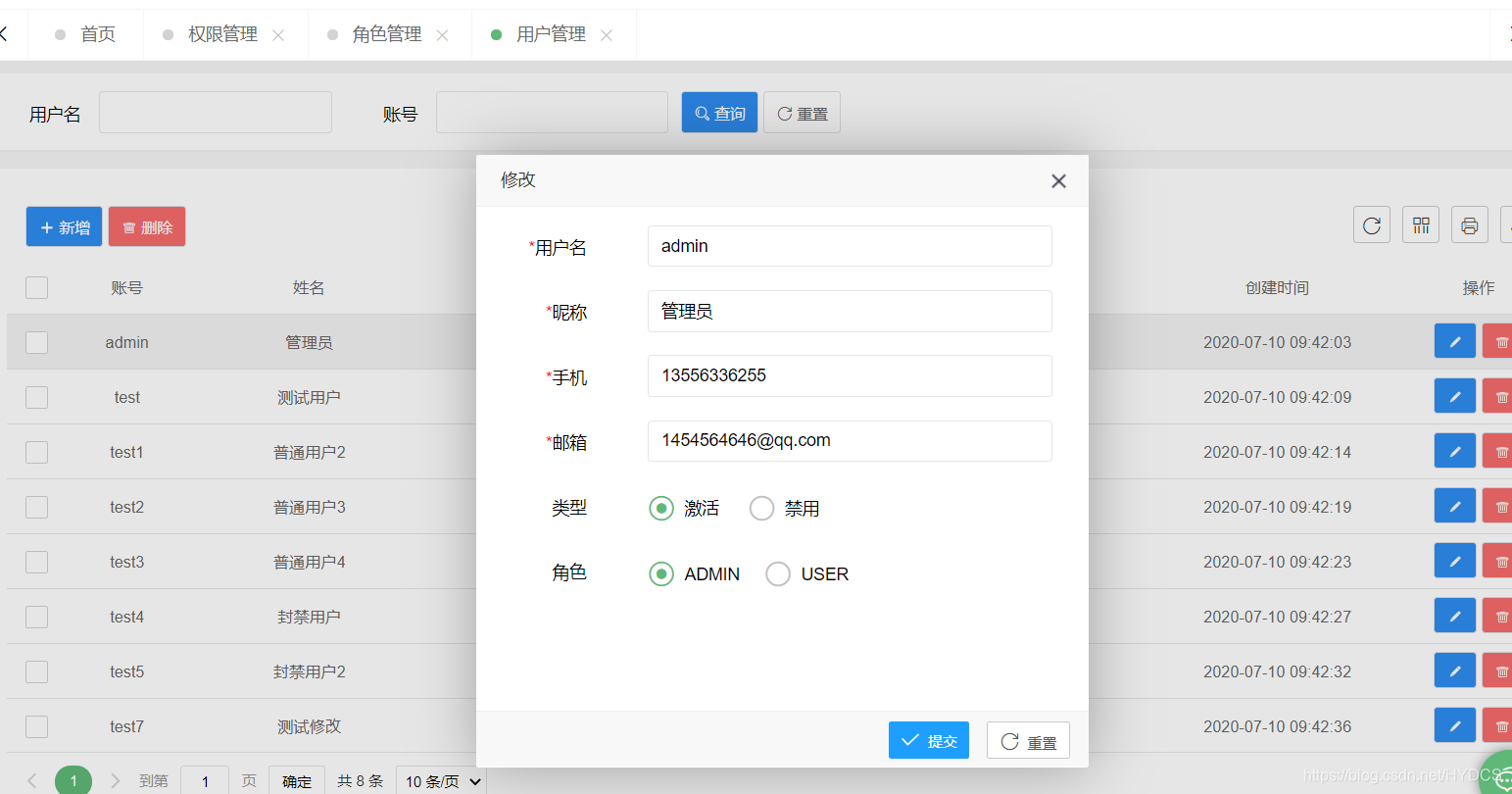Check the admin row checkbox
The image size is (1512, 794).
[x=36, y=341]
